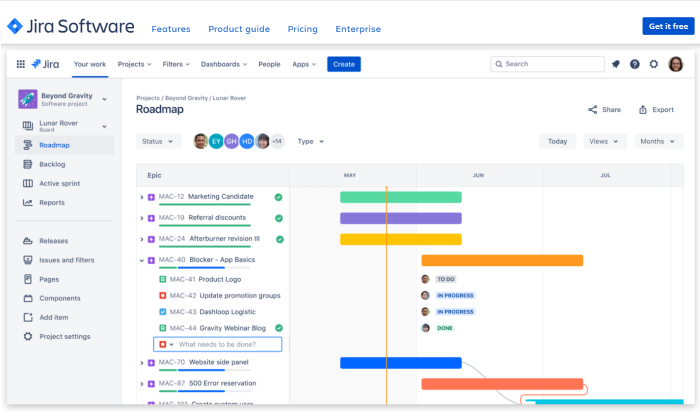Open the Status filter dropdown
The width and height of the screenshot is (700, 420).
coord(158,141)
